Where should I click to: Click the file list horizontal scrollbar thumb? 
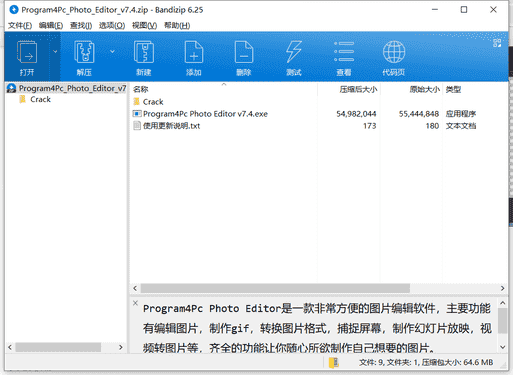(x=275, y=288)
